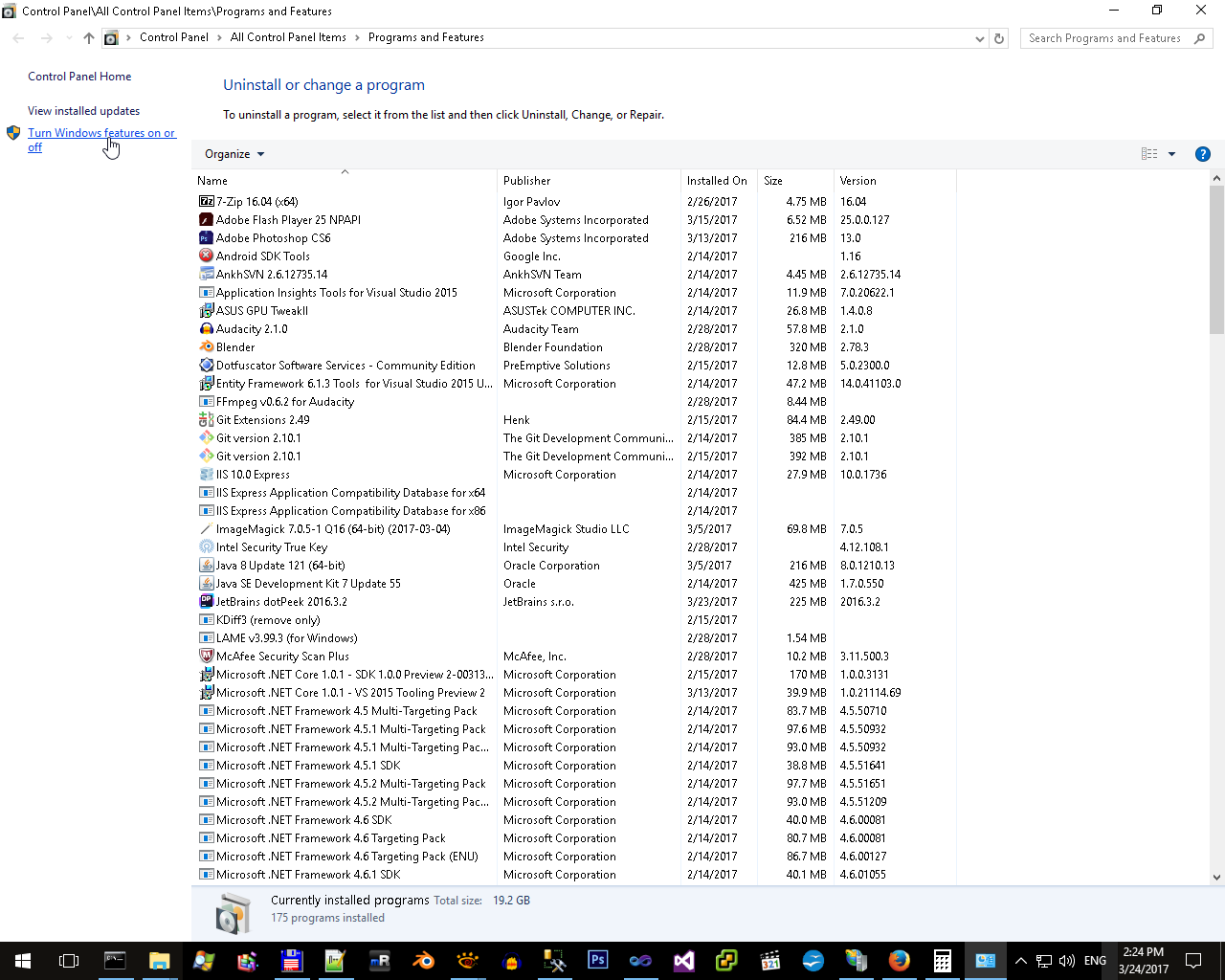Launch Blender from the taskbar
Screen dimensions: 1225x980
pyautogui.click(x=423, y=961)
